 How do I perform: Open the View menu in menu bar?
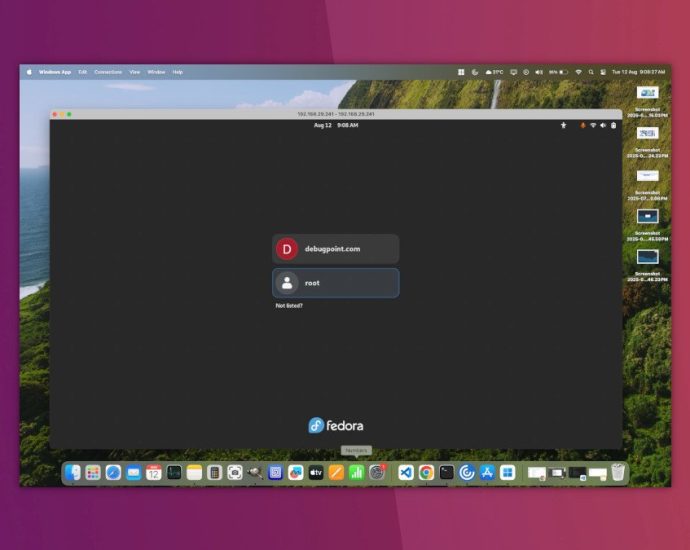pos(134,72)
